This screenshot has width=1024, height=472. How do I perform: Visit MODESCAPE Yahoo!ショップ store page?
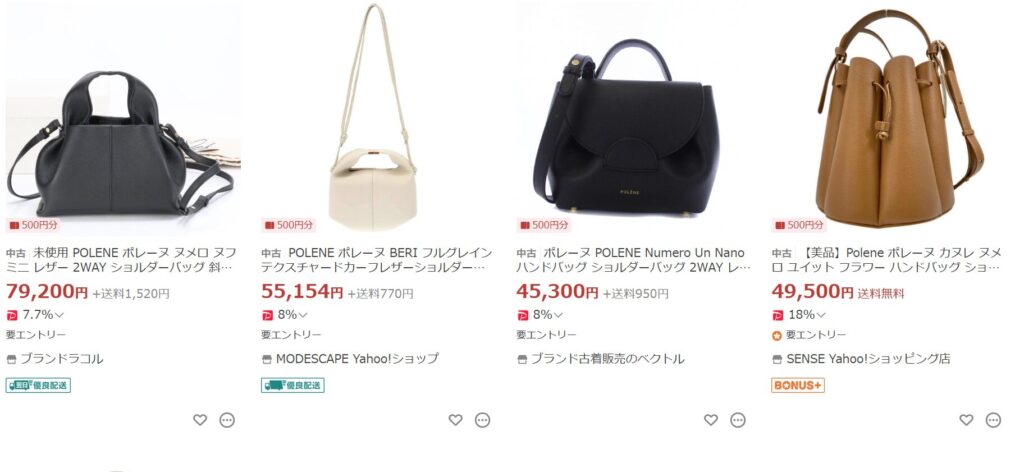pos(357,358)
